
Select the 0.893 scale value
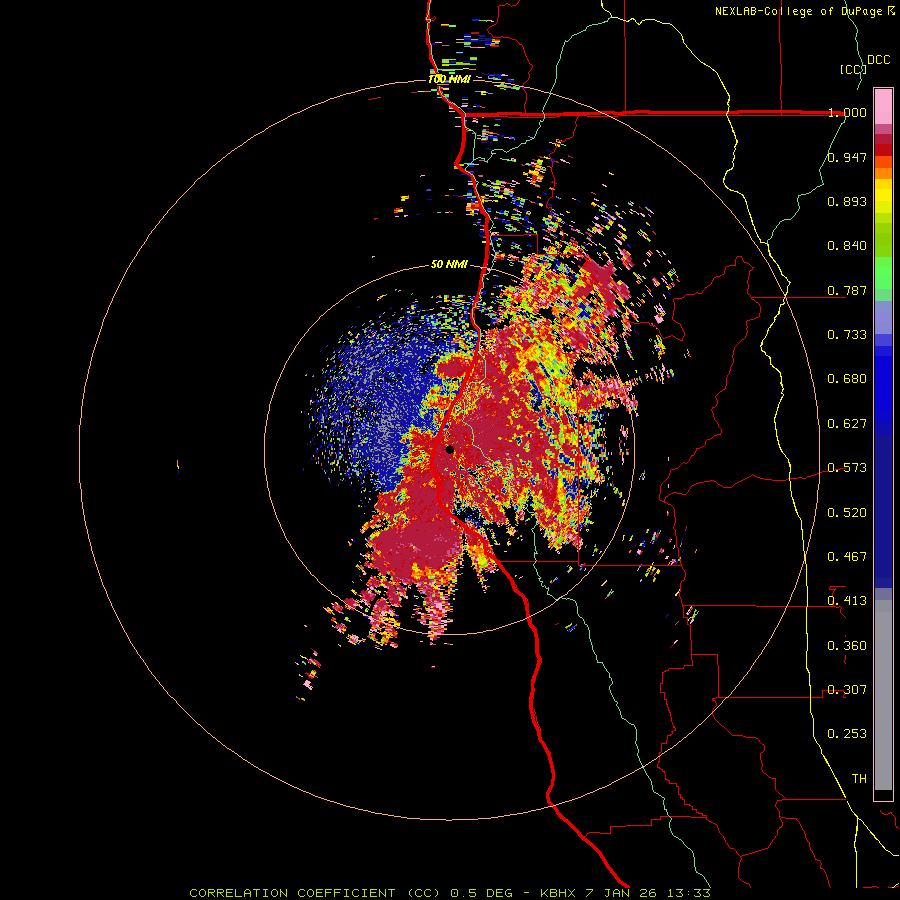point(847,201)
